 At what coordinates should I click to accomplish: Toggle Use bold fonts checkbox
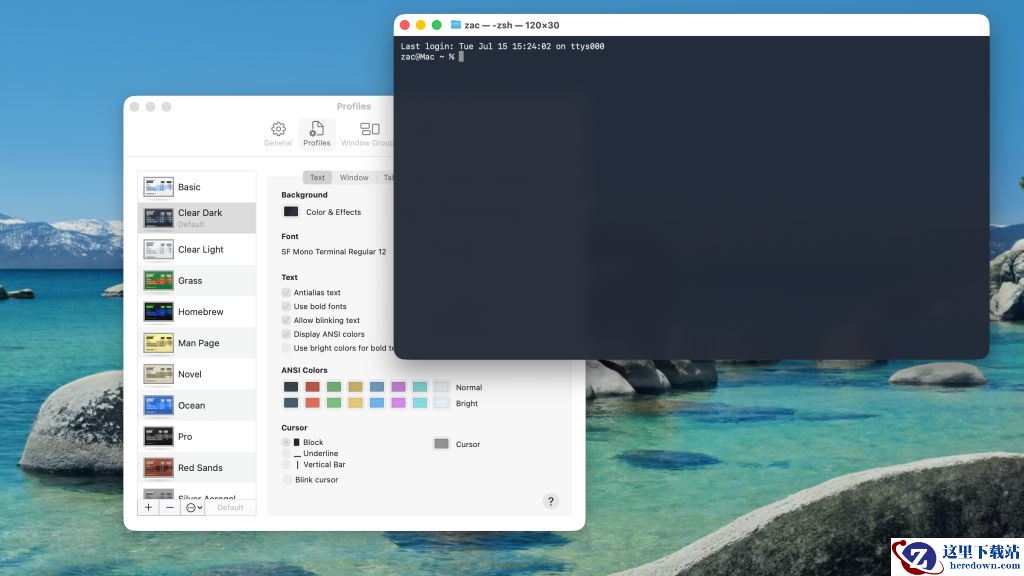click(286, 306)
